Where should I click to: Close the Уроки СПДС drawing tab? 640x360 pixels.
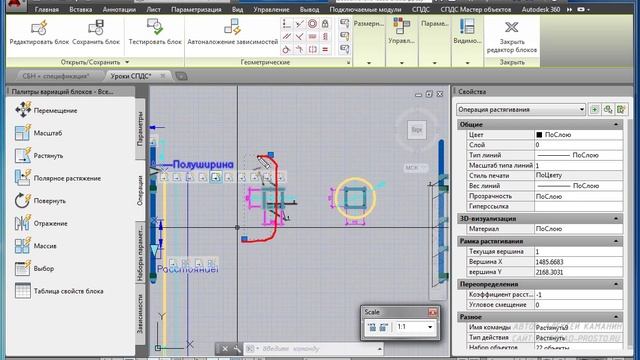[x=162, y=76]
